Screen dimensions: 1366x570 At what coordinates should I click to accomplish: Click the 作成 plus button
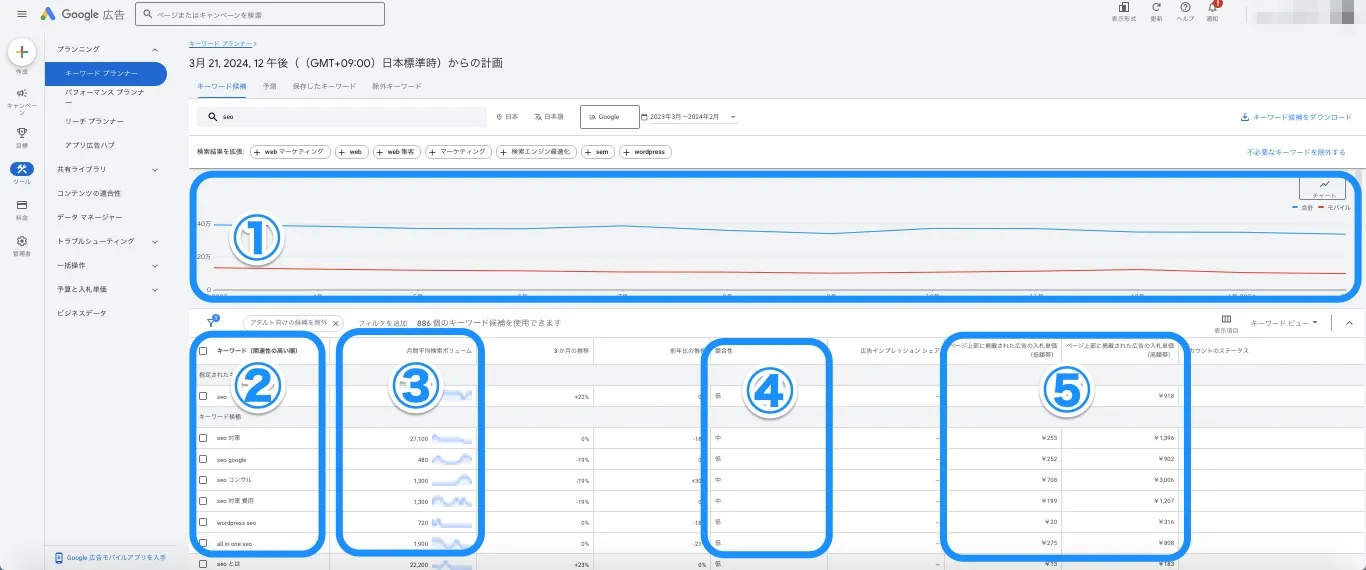[x=22, y=51]
